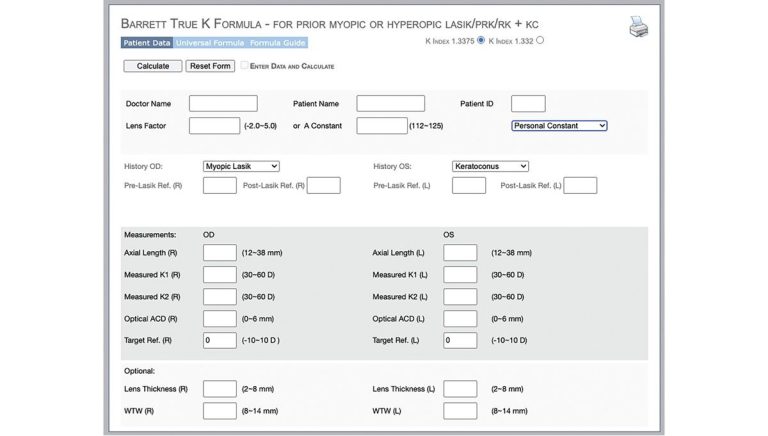Click Target Ref. (R) field
768x436 pixels.
pyautogui.click(x=220, y=340)
